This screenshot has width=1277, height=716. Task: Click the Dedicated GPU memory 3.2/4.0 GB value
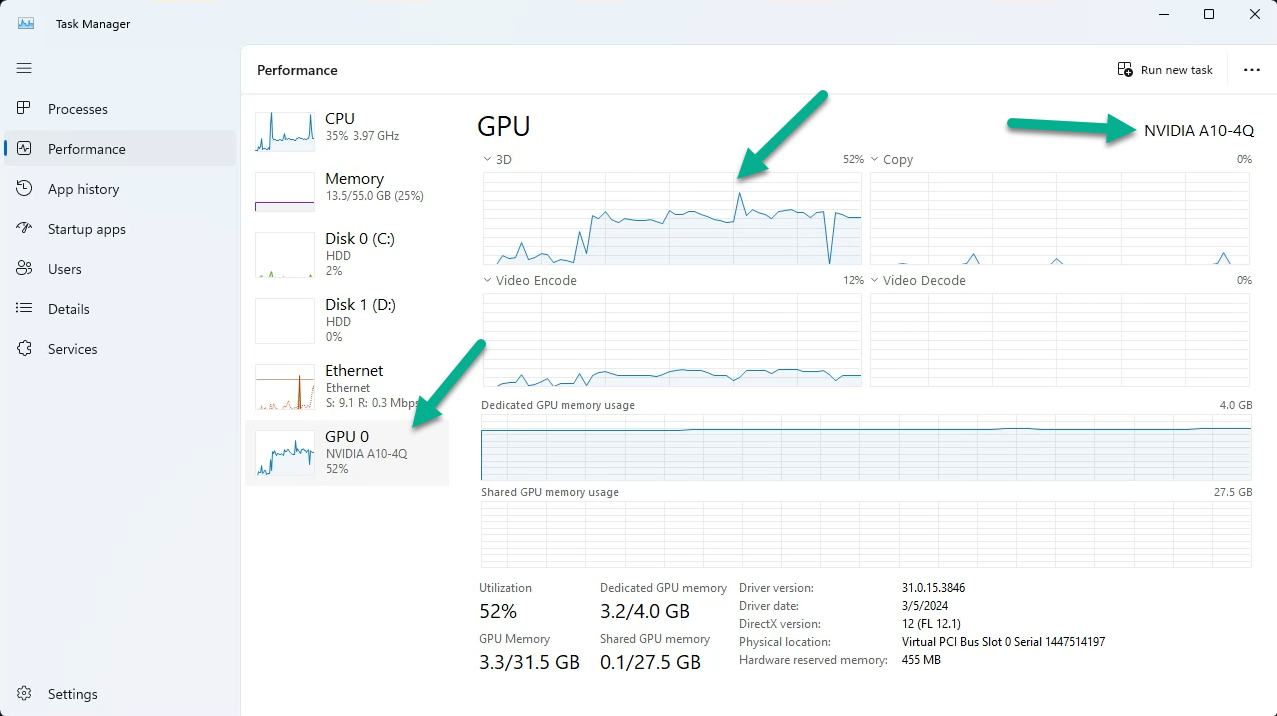pos(645,611)
